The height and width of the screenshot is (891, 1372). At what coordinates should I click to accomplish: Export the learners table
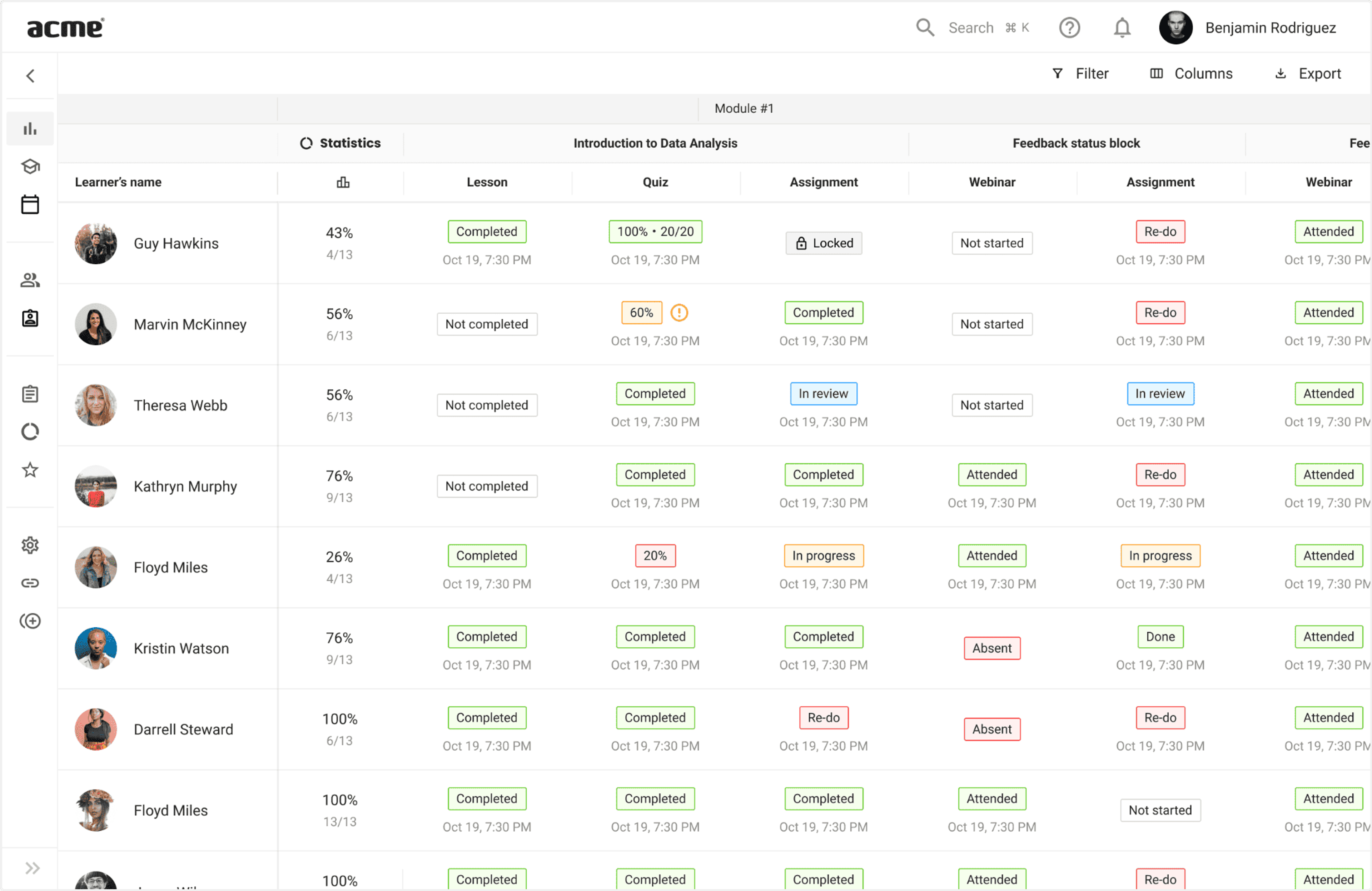pos(1308,73)
